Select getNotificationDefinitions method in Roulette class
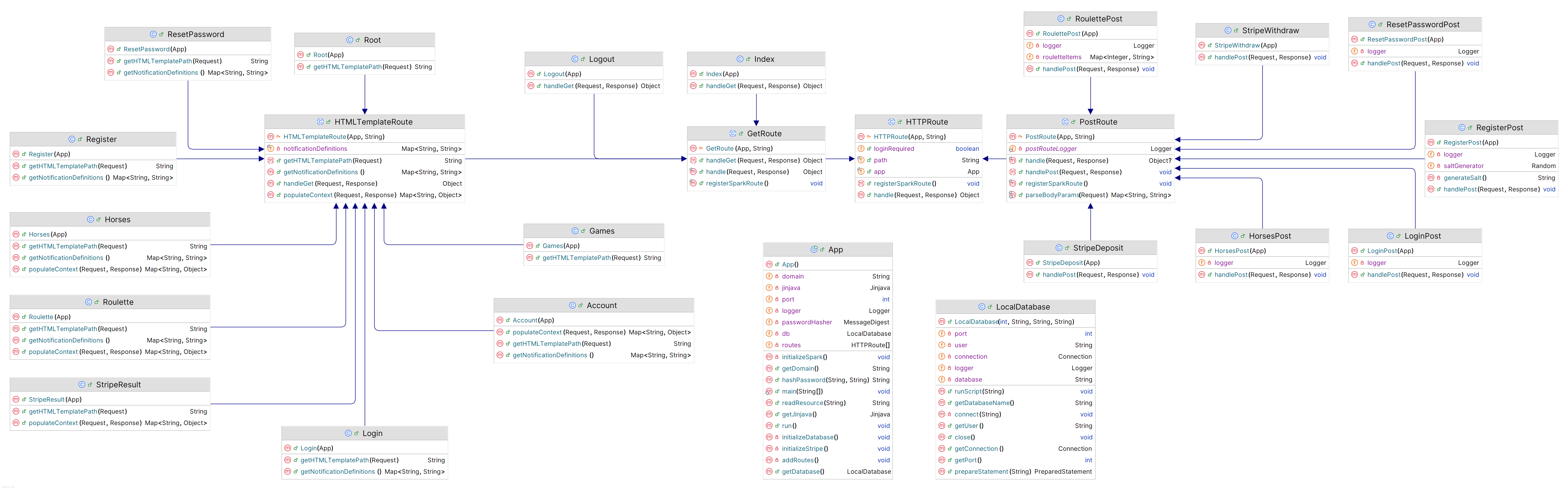 click(110, 341)
